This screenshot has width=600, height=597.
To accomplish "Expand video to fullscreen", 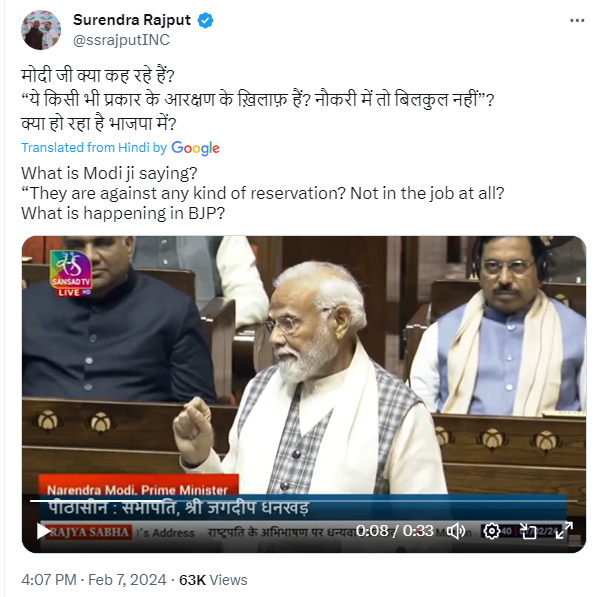I will (564, 531).
